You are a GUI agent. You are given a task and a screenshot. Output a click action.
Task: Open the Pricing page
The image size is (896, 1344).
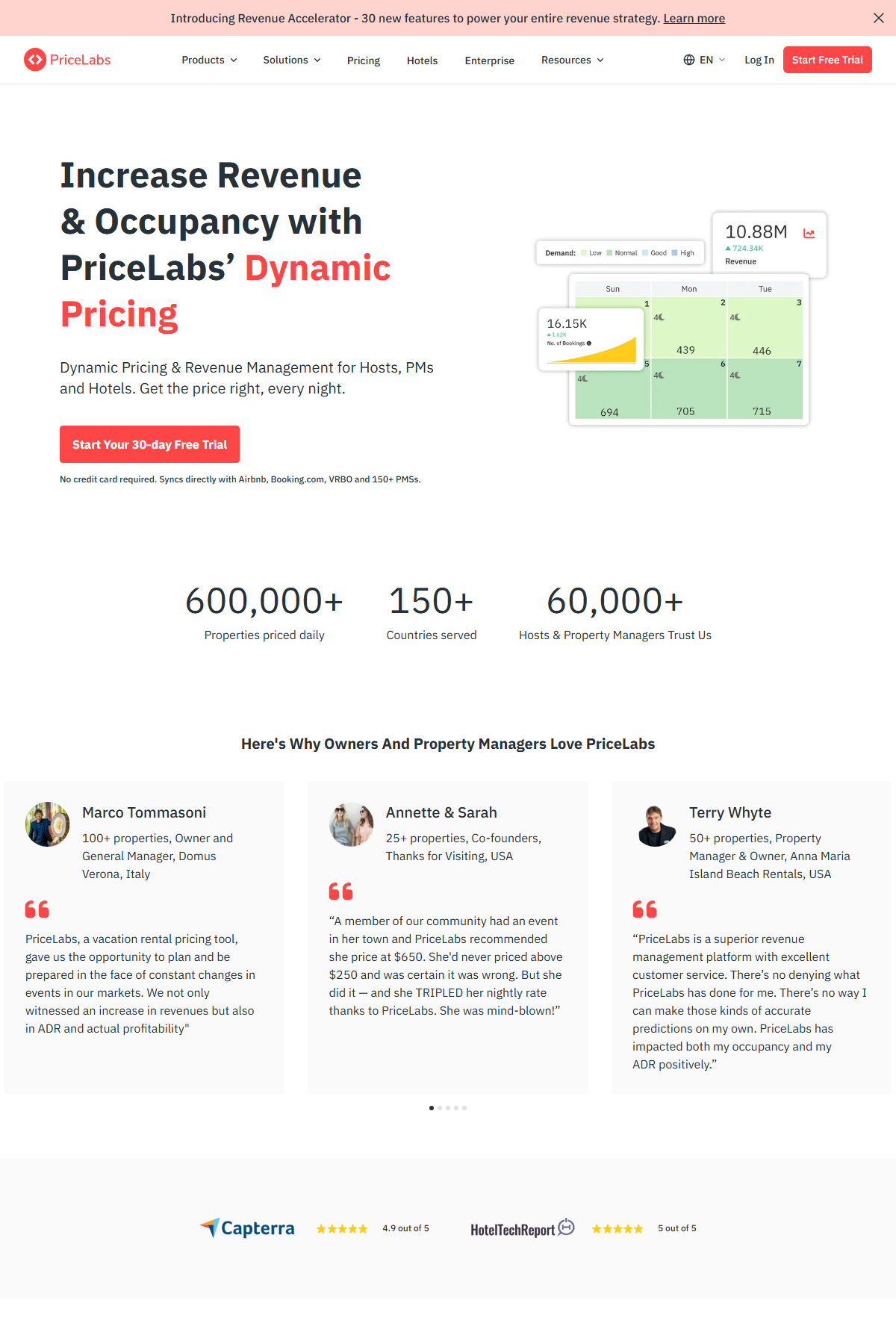click(364, 60)
